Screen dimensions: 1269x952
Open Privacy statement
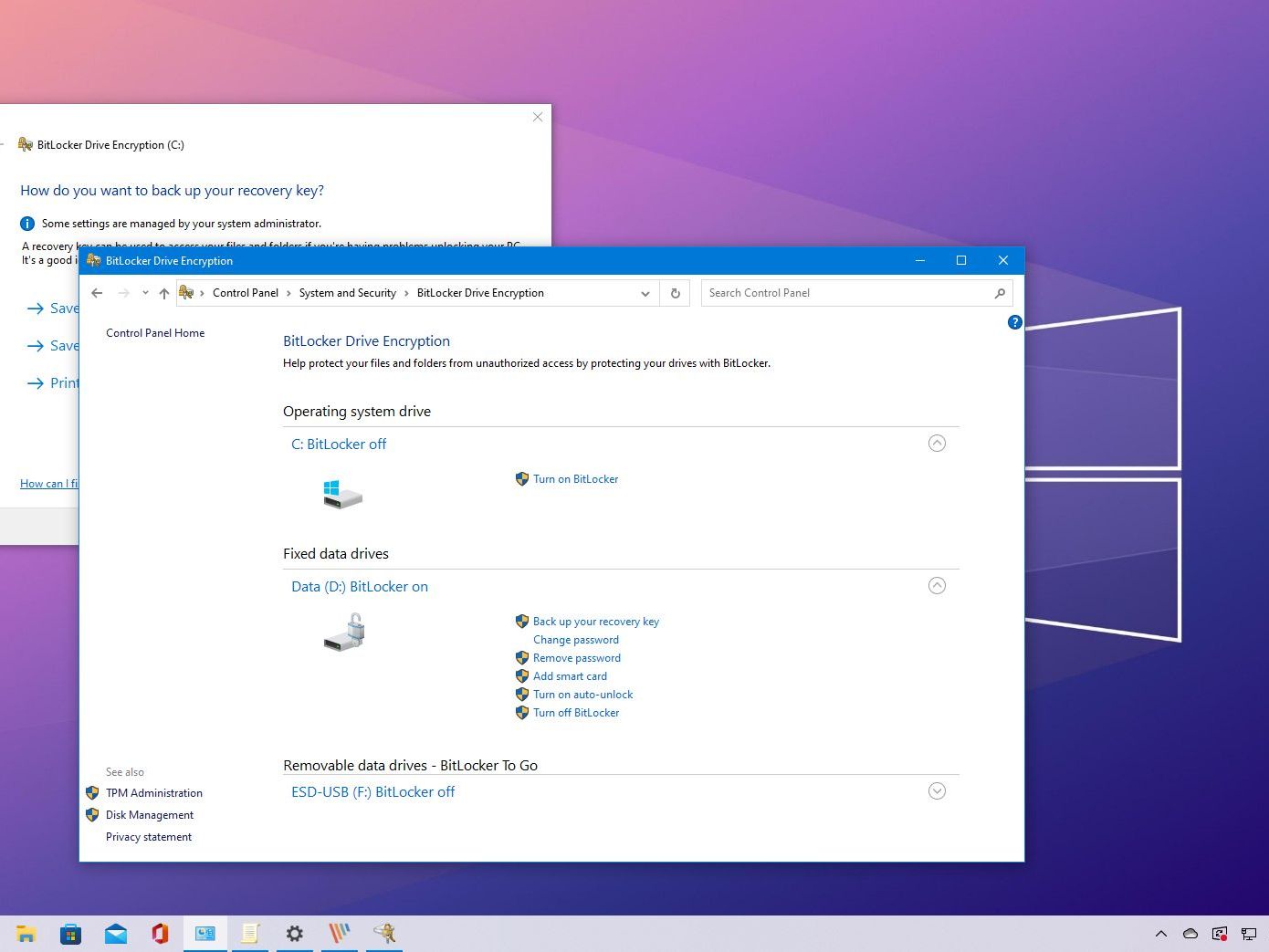(149, 837)
